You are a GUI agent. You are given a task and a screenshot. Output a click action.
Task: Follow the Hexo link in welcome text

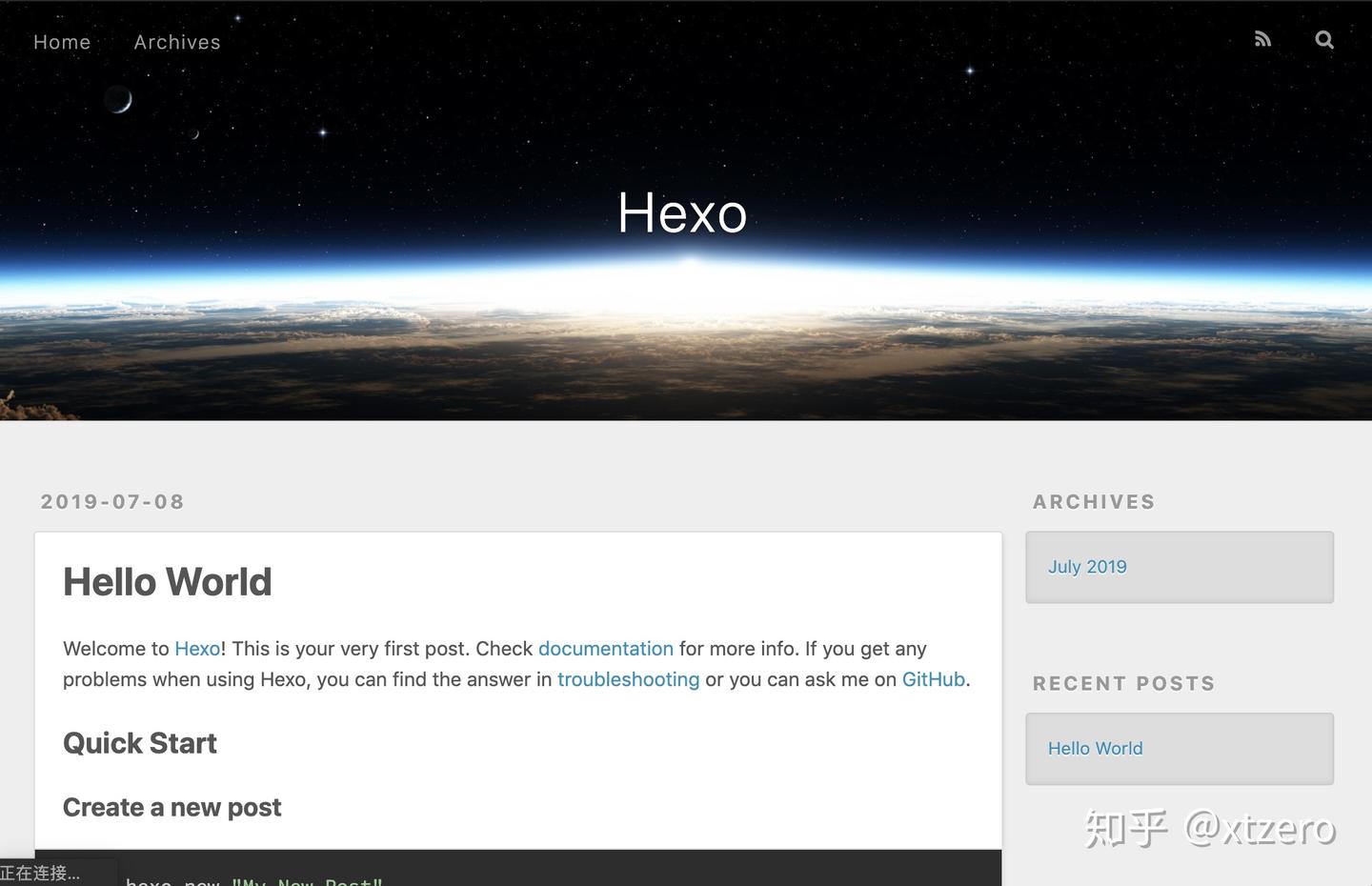(x=197, y=649)
